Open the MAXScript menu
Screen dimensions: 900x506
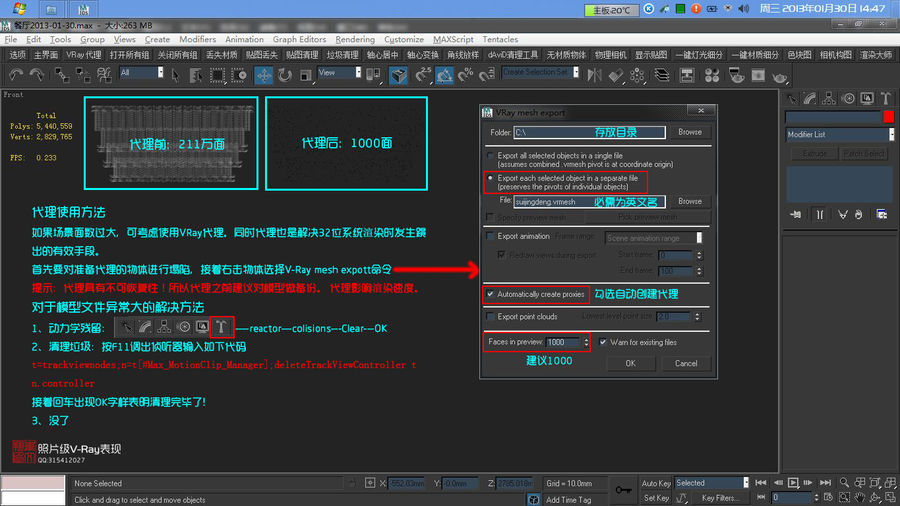(453, 39)
